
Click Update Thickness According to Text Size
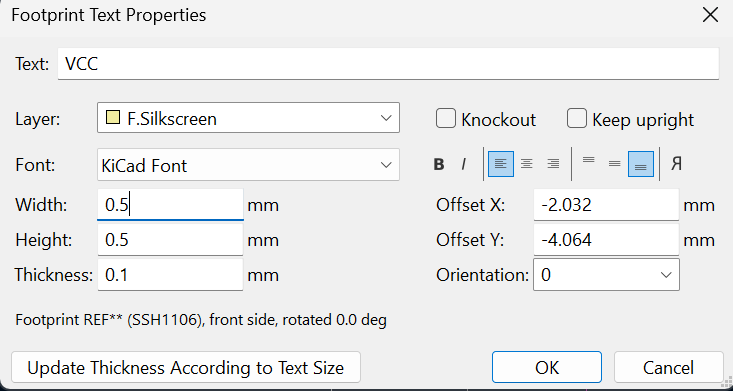click(186, 368)
